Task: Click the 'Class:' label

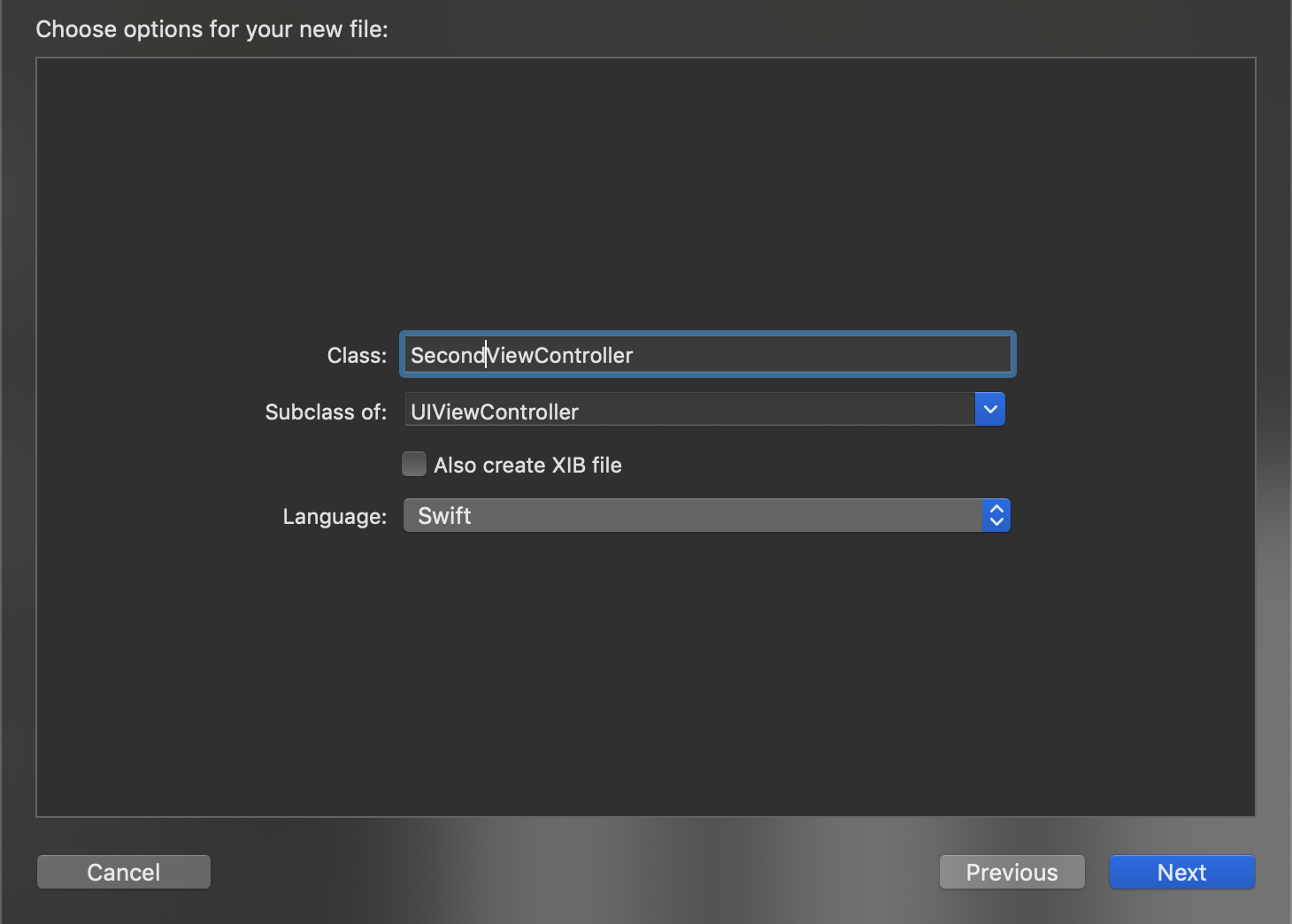Action: pyautogui.click(x=357, y=356)
